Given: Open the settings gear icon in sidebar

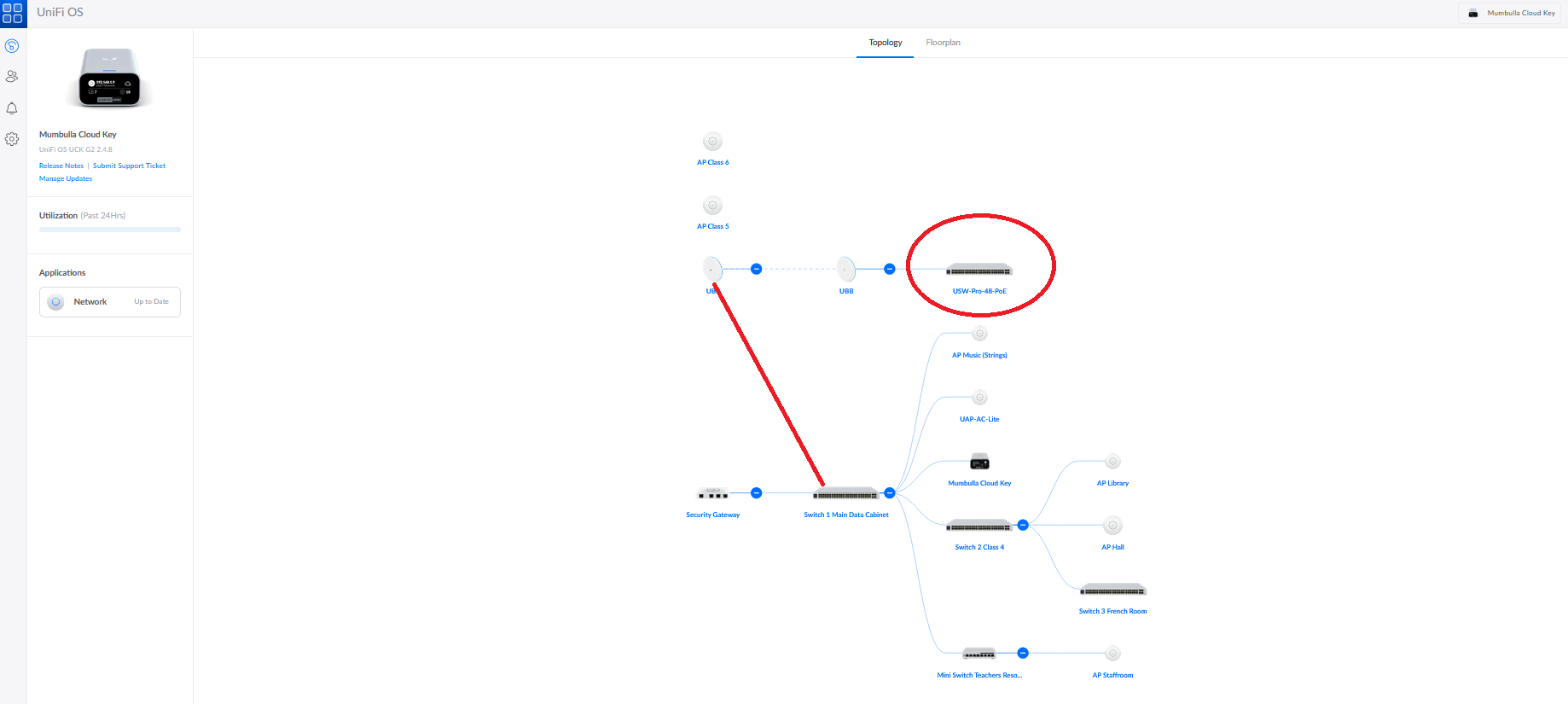Looking at the screenshot, I should [12, 138].
